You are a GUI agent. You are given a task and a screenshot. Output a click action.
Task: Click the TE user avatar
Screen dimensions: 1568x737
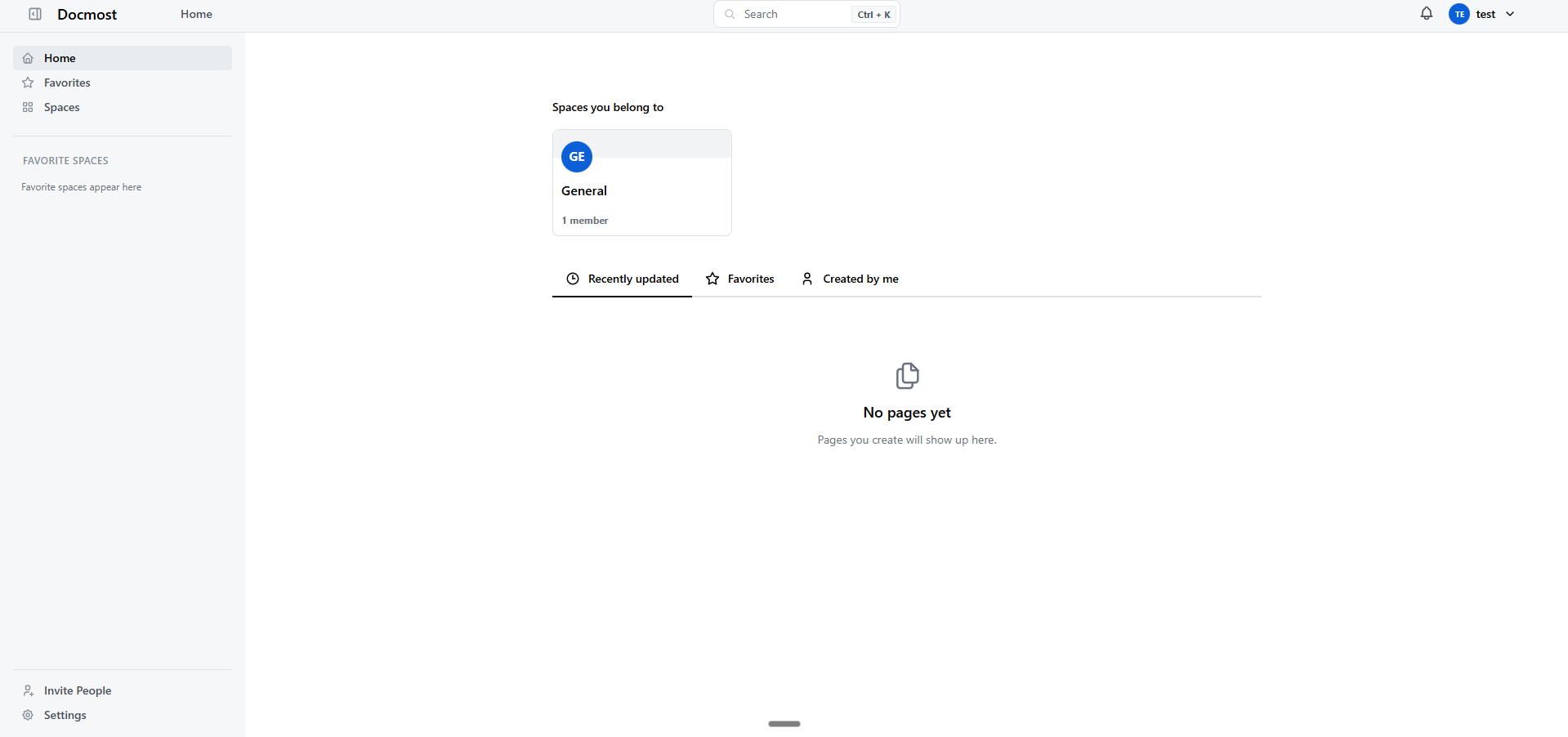coord(1459,14)
